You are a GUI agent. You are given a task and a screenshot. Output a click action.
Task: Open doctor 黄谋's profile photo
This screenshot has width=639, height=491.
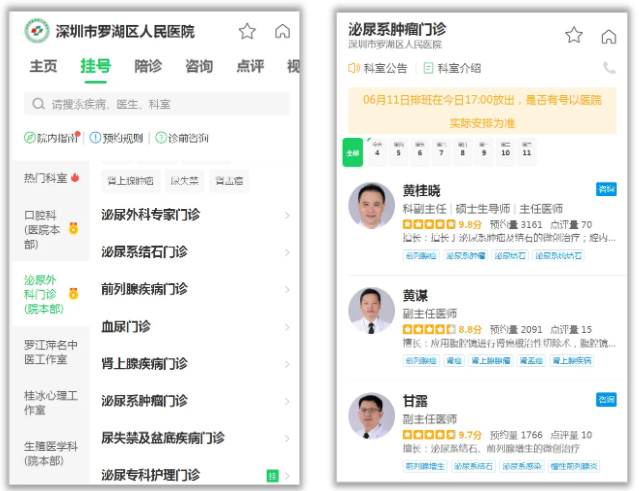tap(371, 311)
